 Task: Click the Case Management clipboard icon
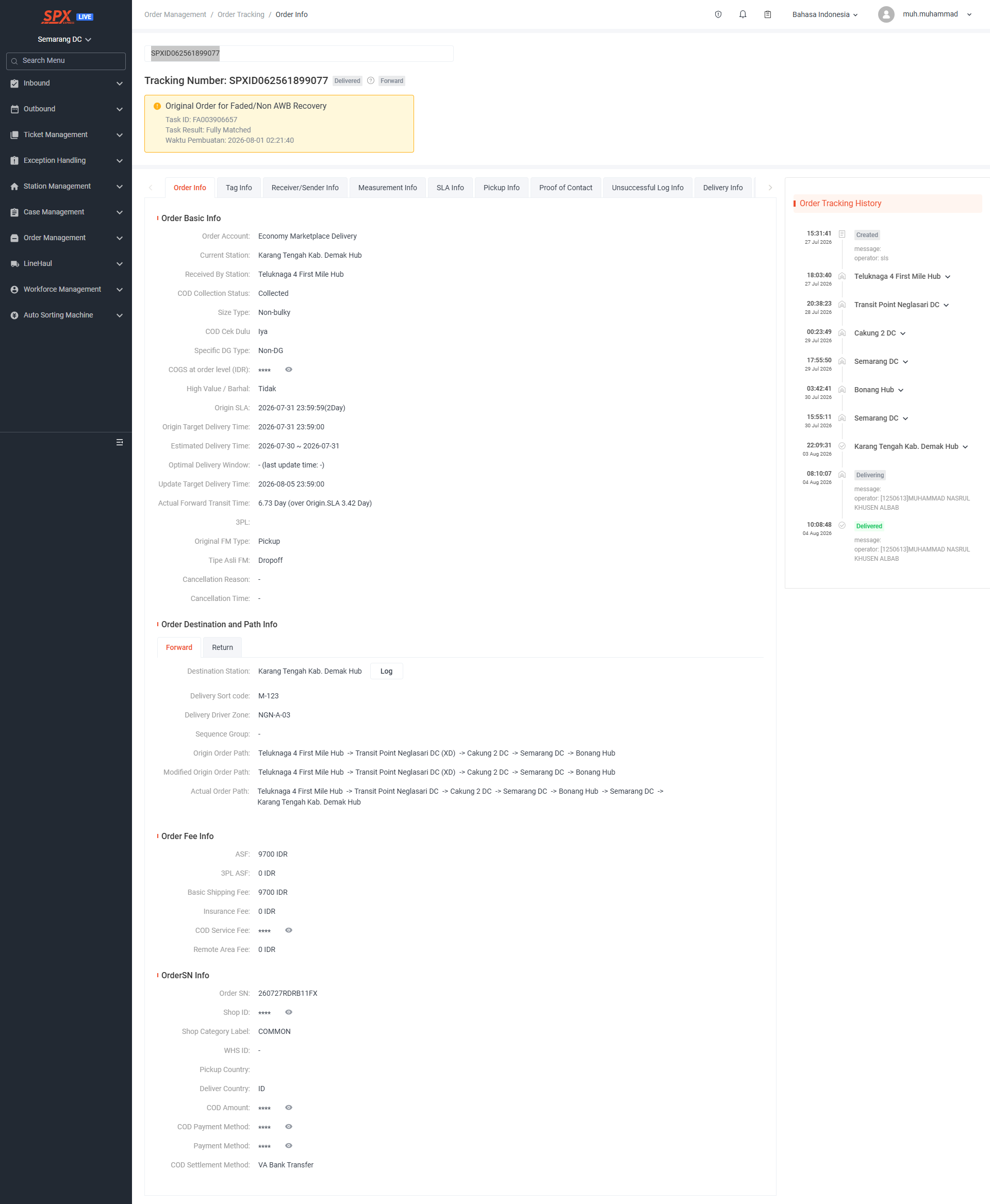coord(14,212)
